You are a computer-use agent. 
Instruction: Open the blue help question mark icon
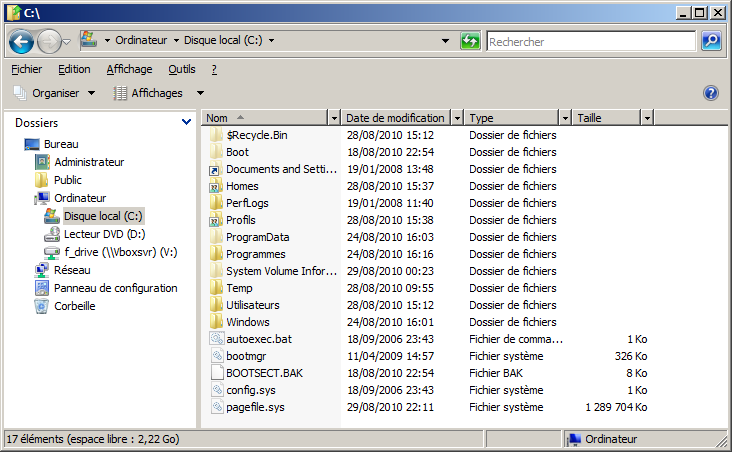click(711, 93)
